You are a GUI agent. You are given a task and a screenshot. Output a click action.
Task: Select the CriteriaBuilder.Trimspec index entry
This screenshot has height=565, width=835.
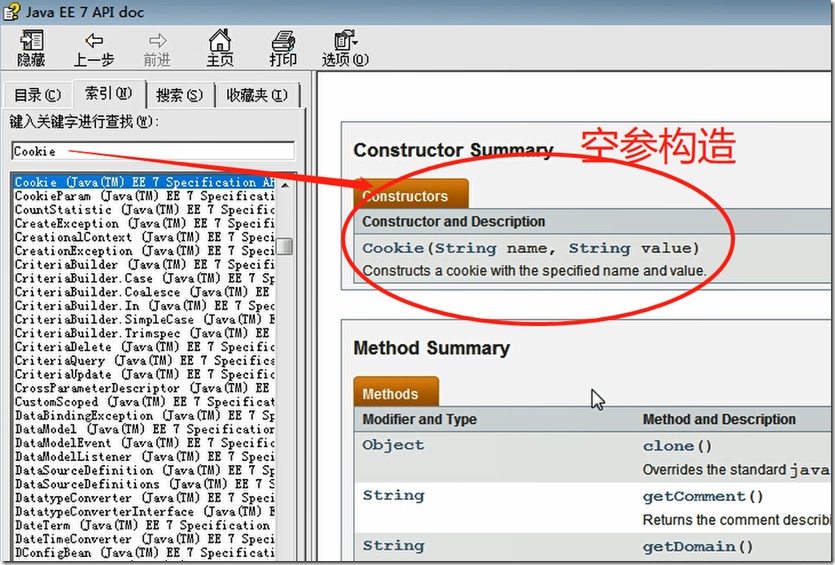pyautogui.click(x=144, y=333)
